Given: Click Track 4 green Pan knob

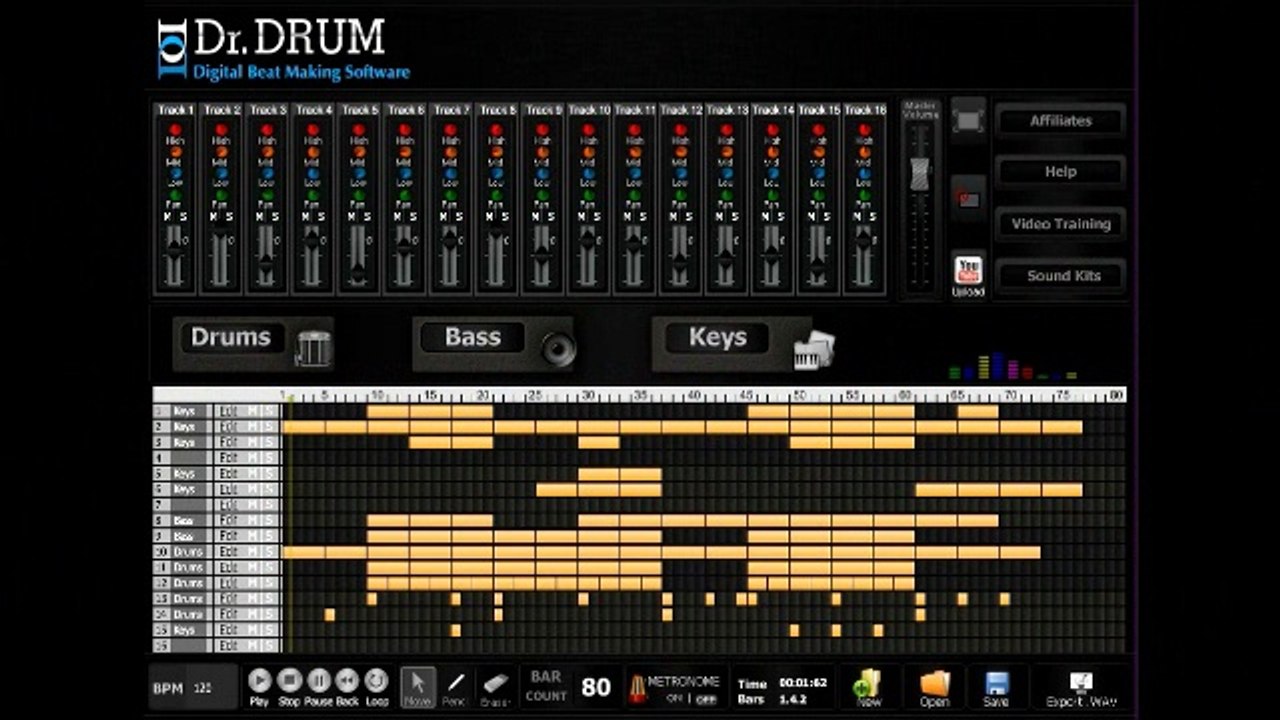Looking at the screenshot, I should tap(313, 195).
